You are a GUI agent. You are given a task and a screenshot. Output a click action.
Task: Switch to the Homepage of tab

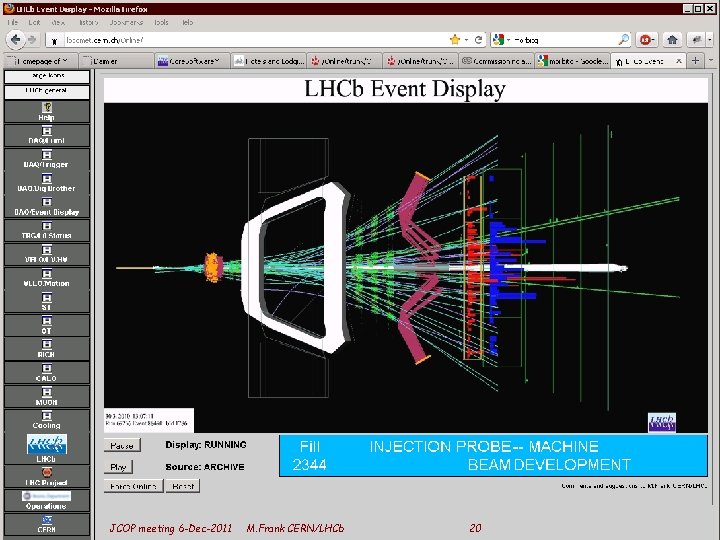tap(40, 61)
